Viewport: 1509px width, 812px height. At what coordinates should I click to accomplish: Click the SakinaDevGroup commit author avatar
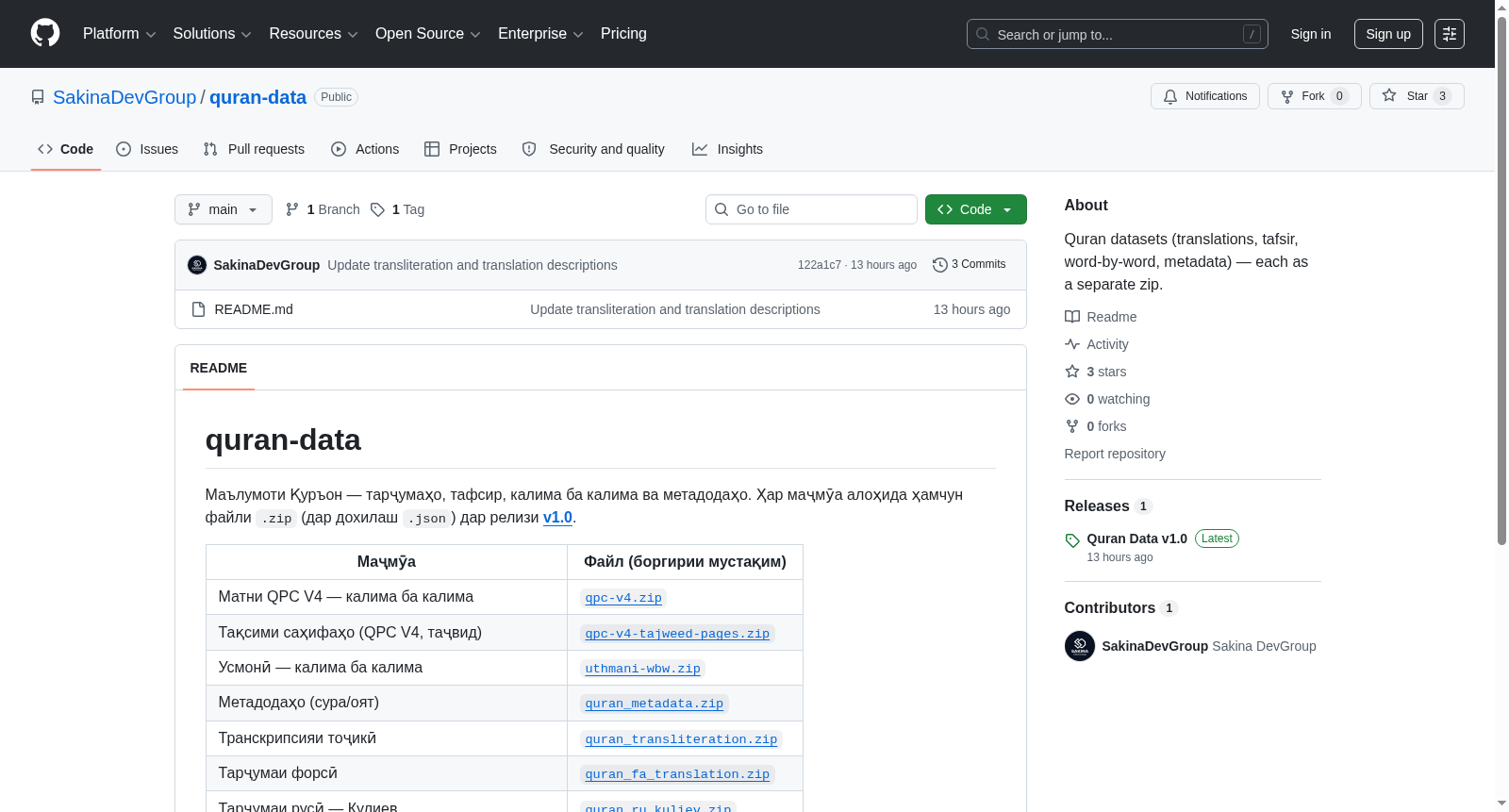(197, 265)
